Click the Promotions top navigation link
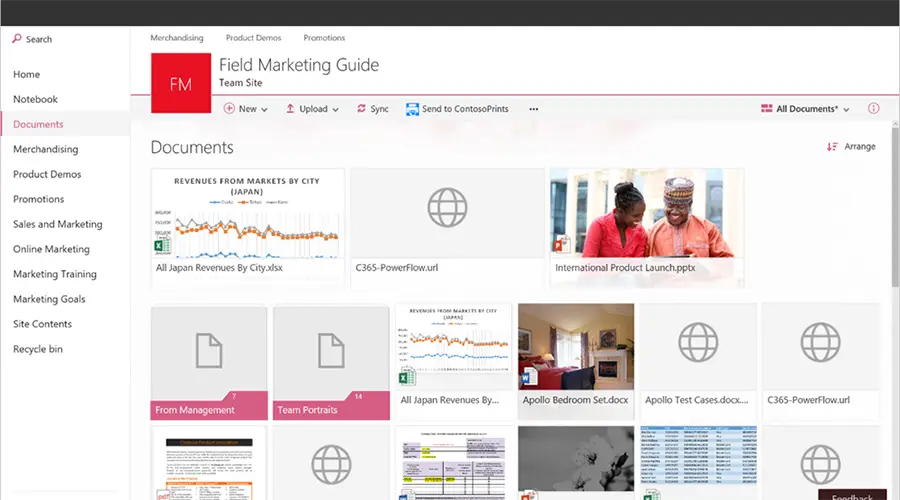This screenshot has width=900, height=500. [324, 38]
